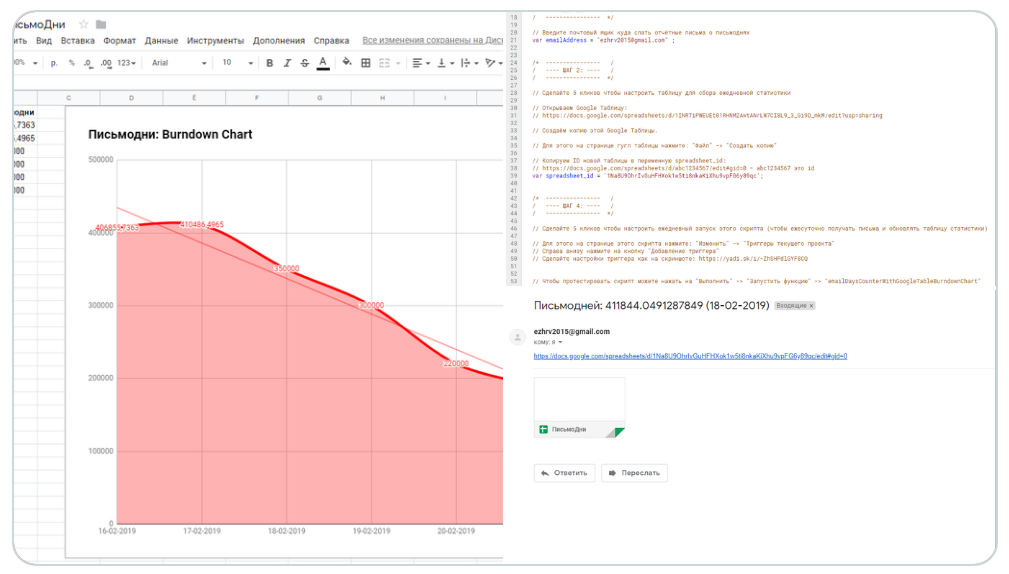
Task: Expand the horizontal align dropdown
Action: [x=421, y=63]
